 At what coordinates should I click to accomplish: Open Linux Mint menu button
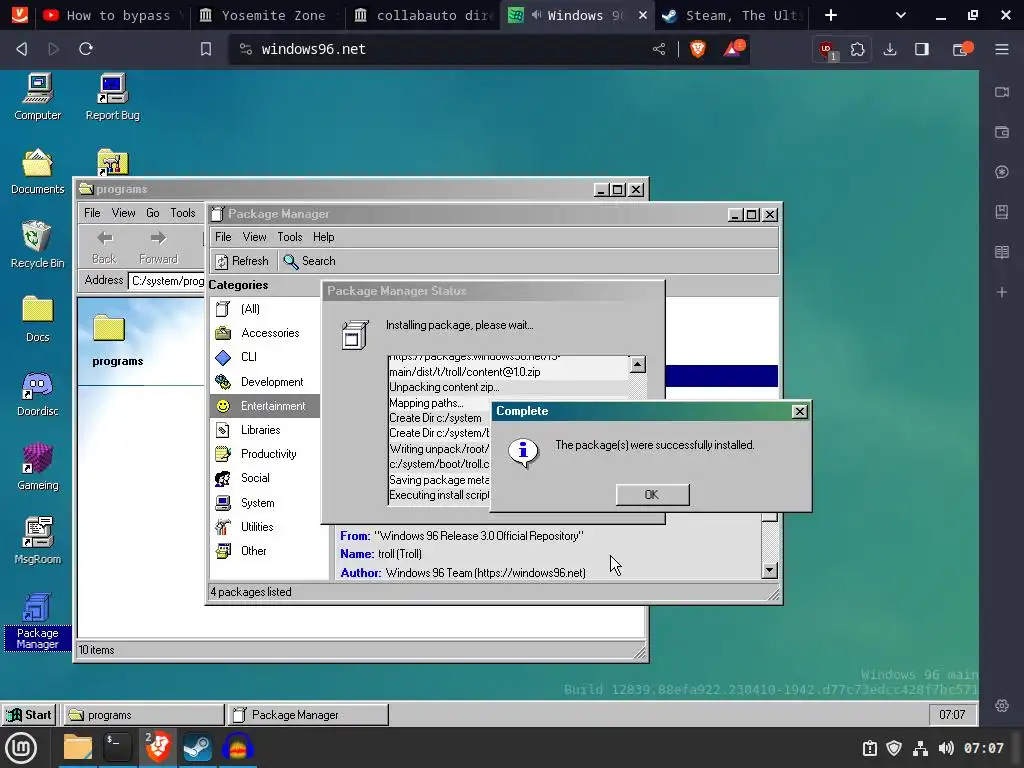[x=21, y=747]
